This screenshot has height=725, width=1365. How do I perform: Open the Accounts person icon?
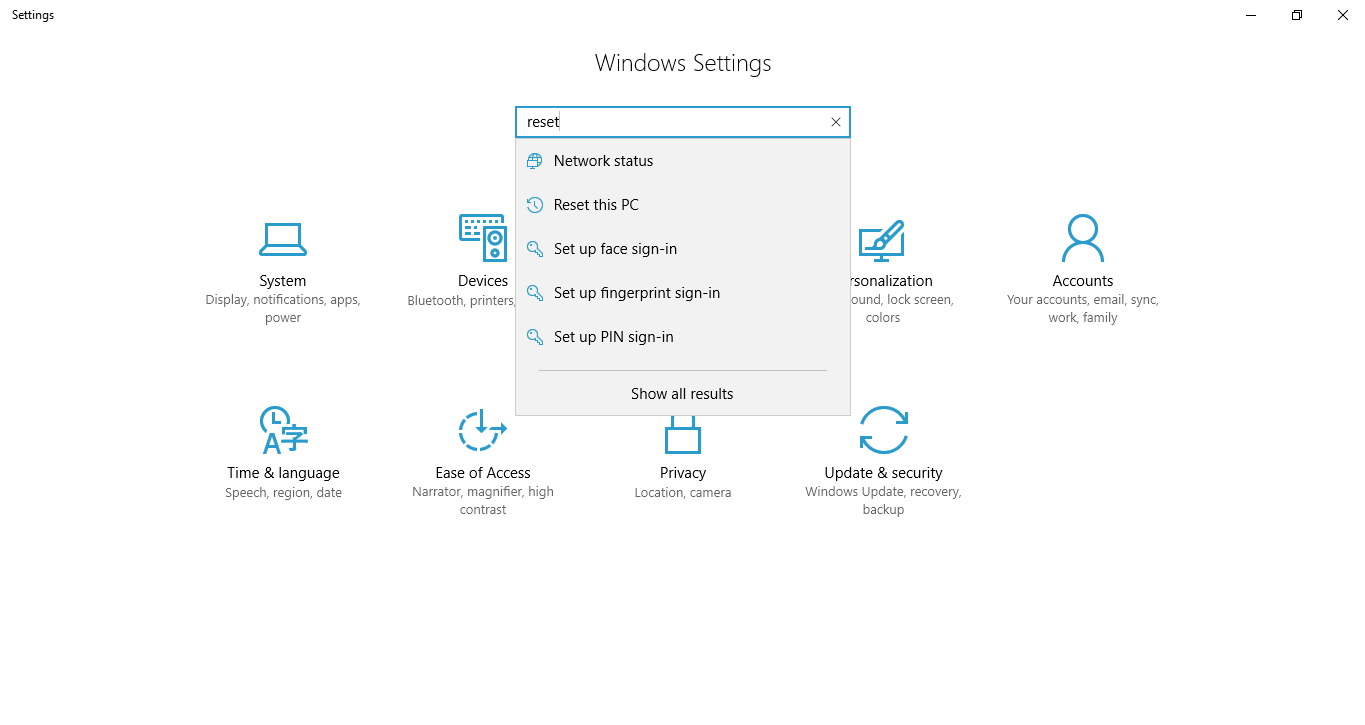[x=1083, y=238]
